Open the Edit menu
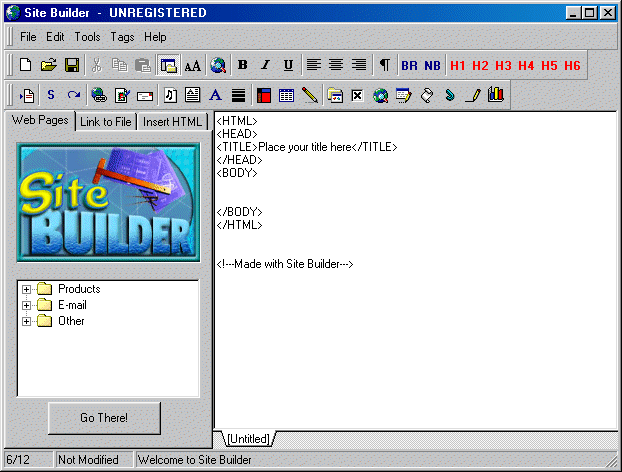622x472 pixels. point(55,37)
